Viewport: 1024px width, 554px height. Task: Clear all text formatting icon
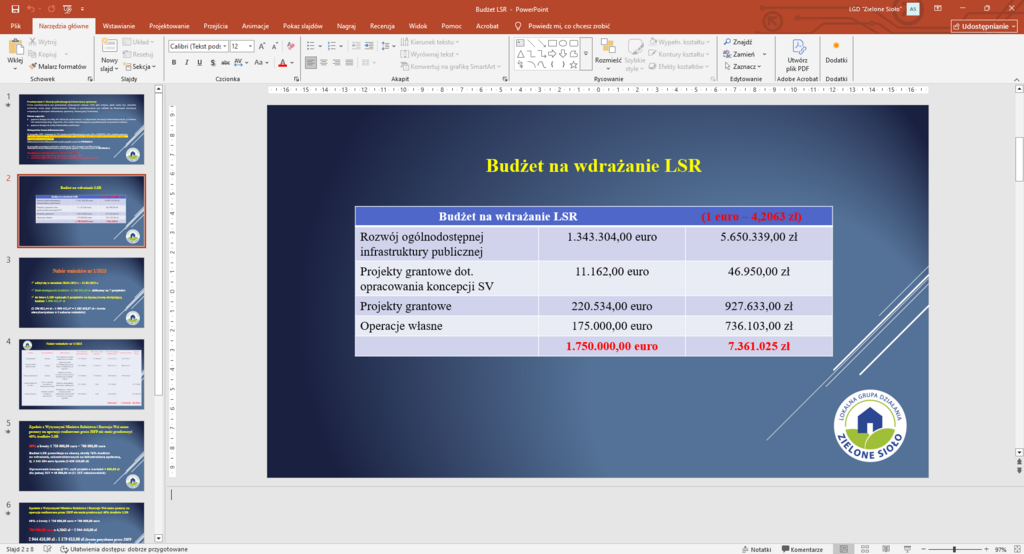point(288,46)
